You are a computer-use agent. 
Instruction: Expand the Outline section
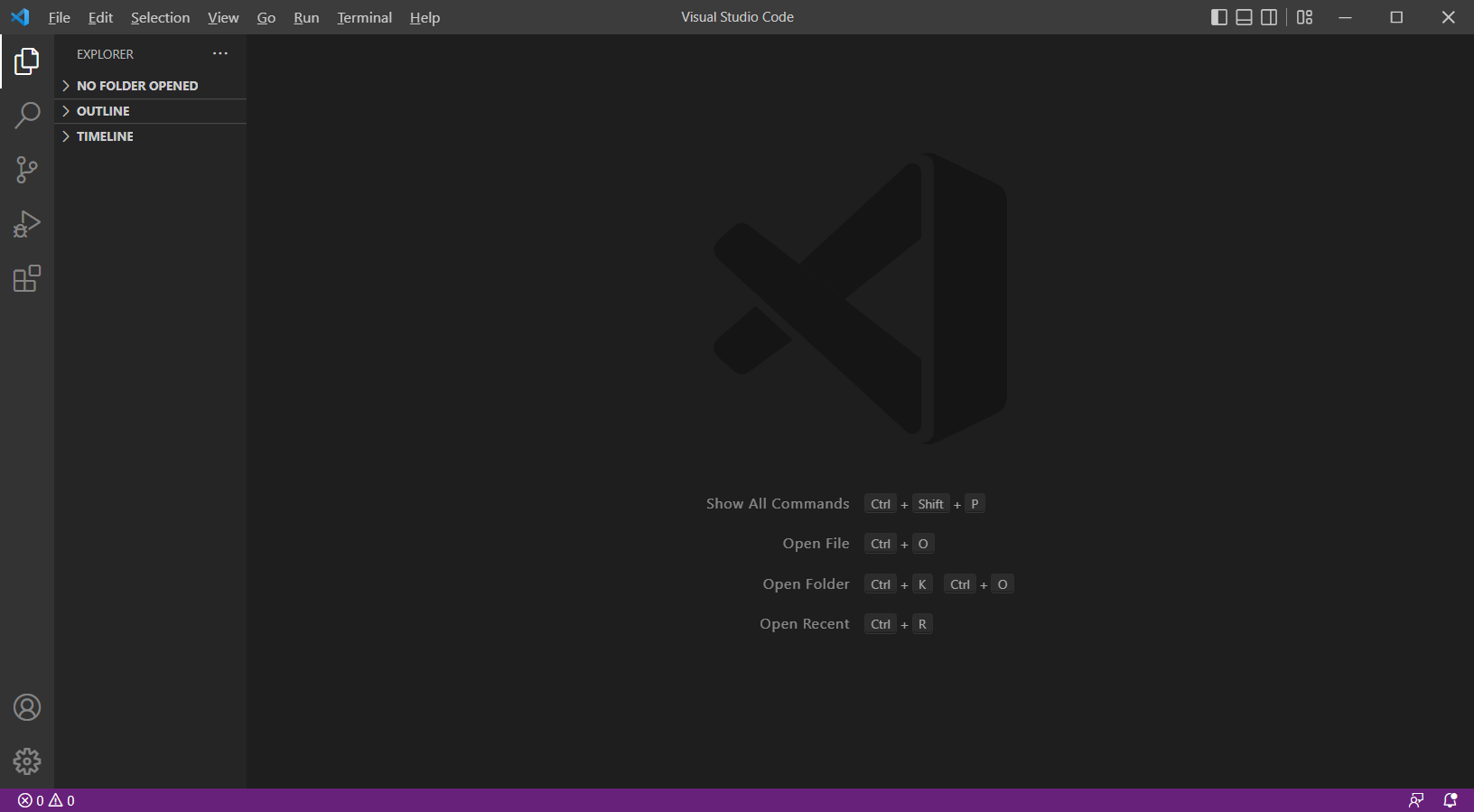pyautogui.click(x=150, y=111)
